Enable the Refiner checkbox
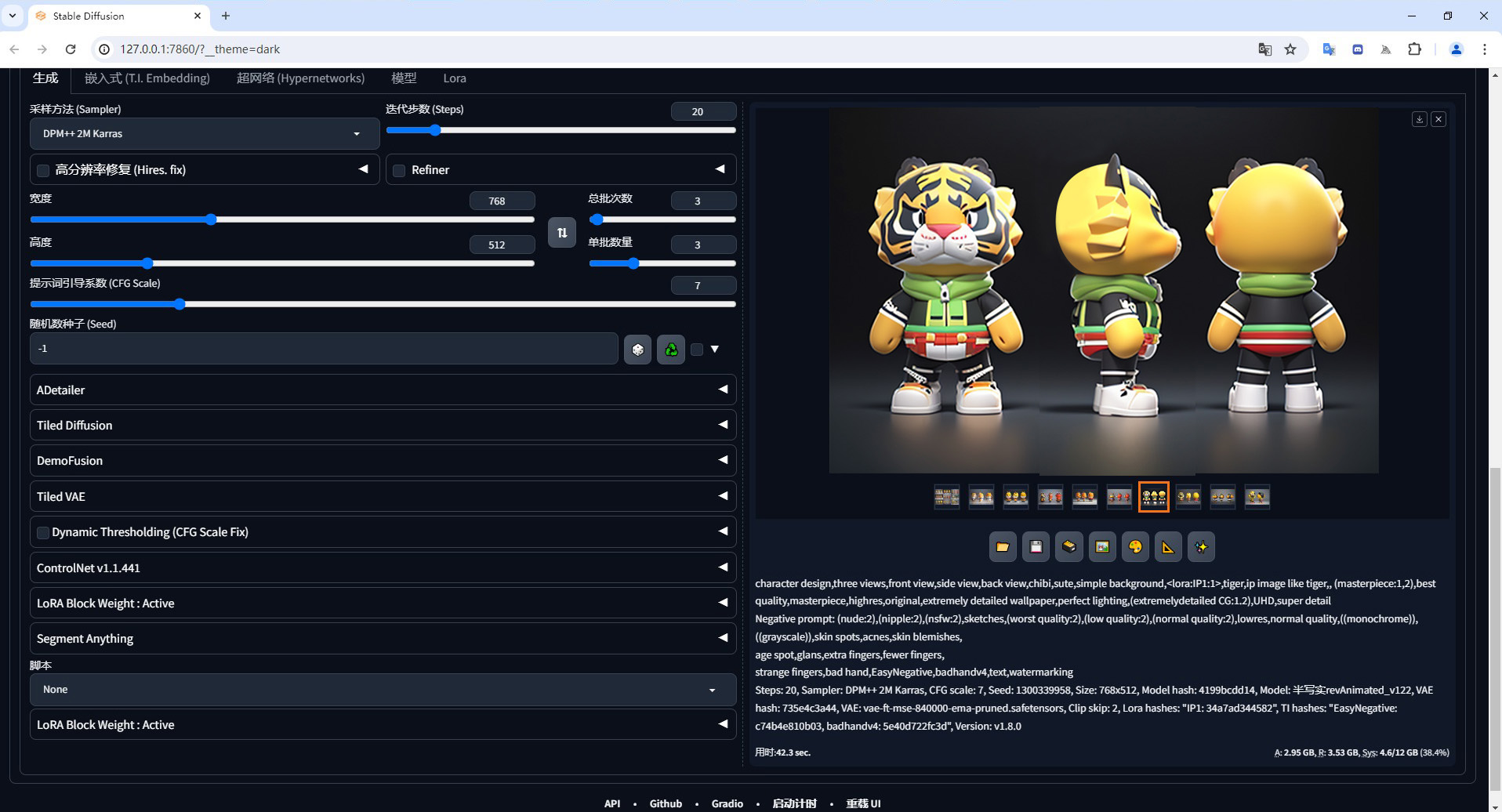This screenshot has height=812, width=1502. (399, 170)
